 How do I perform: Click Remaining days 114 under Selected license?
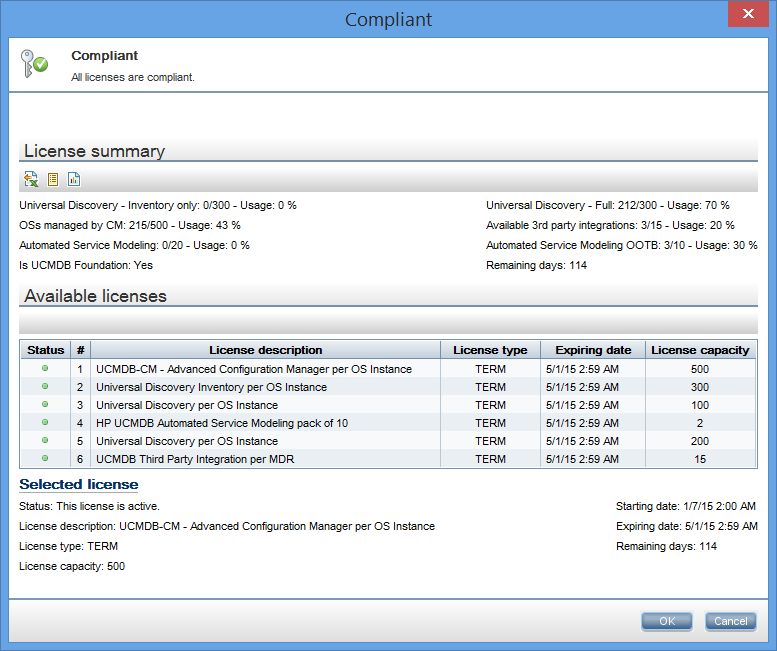click(666, 546)
